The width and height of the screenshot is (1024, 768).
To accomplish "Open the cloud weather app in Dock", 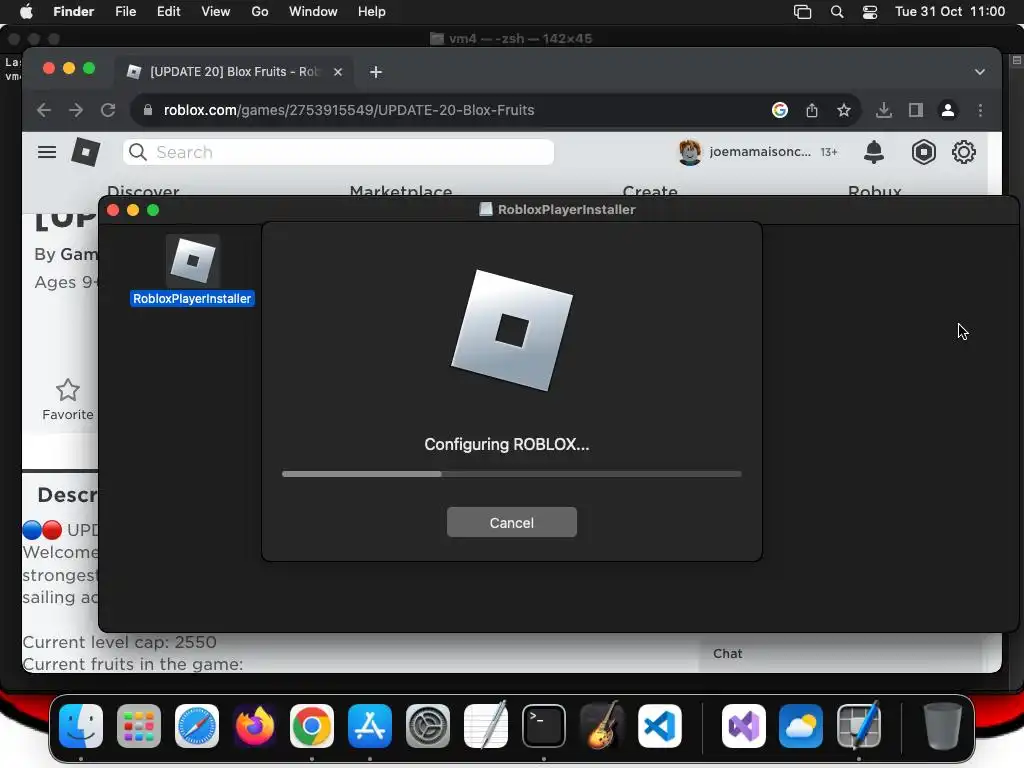I will pos(801,726).
